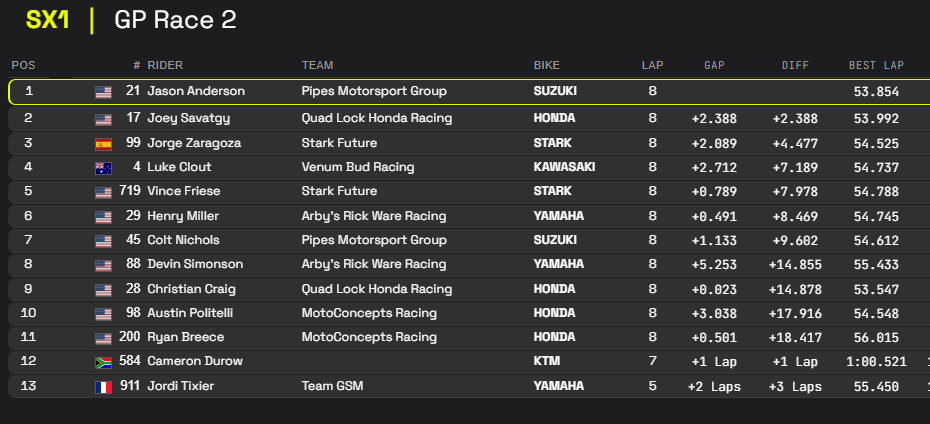Viewport: 930px width, 424px height.
Task: Click the Arby's Rick Ware Racing team for Henry Miller
Action: pos(374,216)
